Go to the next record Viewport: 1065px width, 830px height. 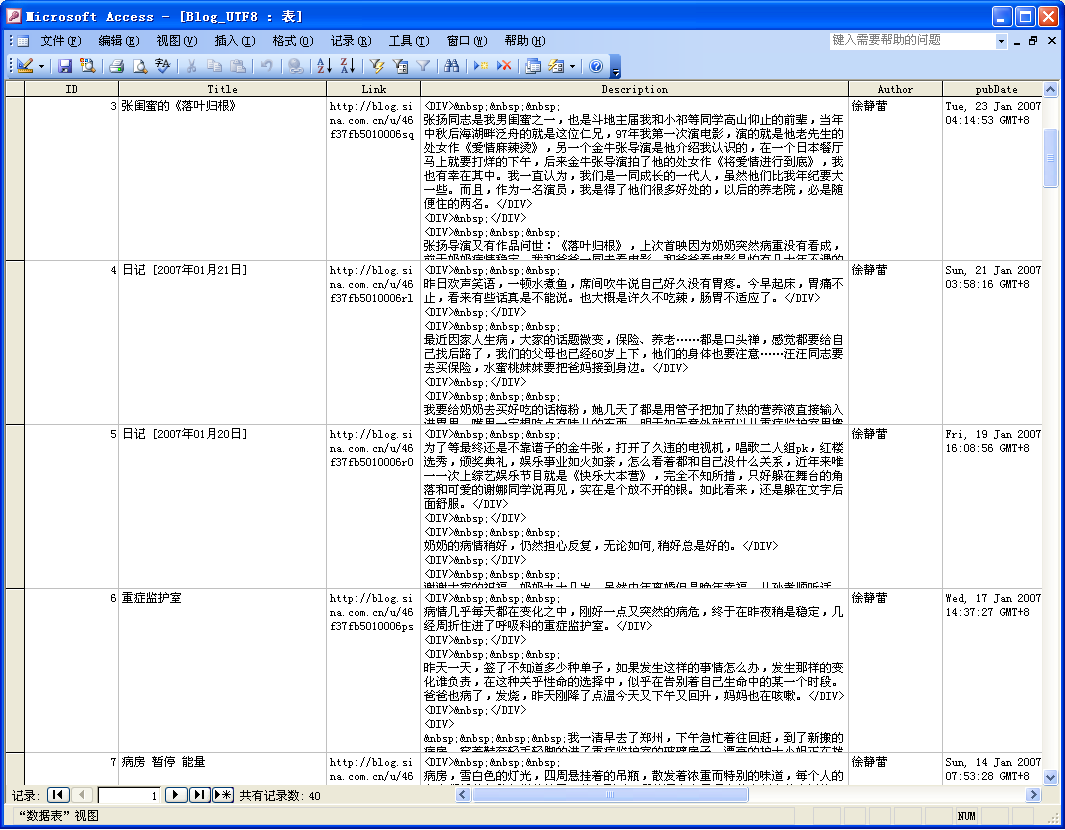click(x=175, y=795)
